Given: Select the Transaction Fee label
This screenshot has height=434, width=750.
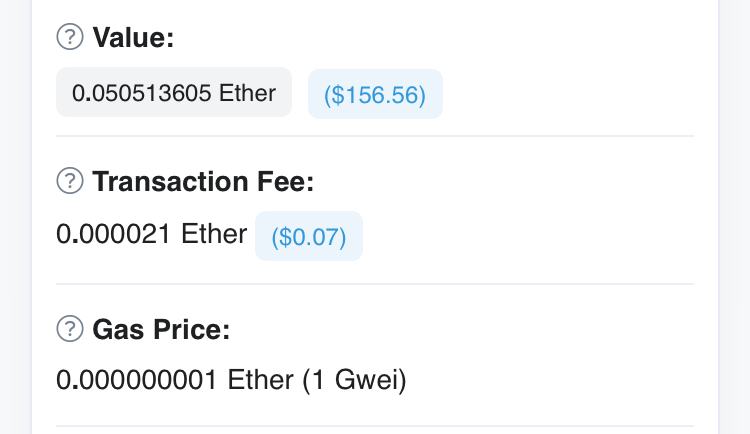Looking at the screenshot, I should (203, 181).
